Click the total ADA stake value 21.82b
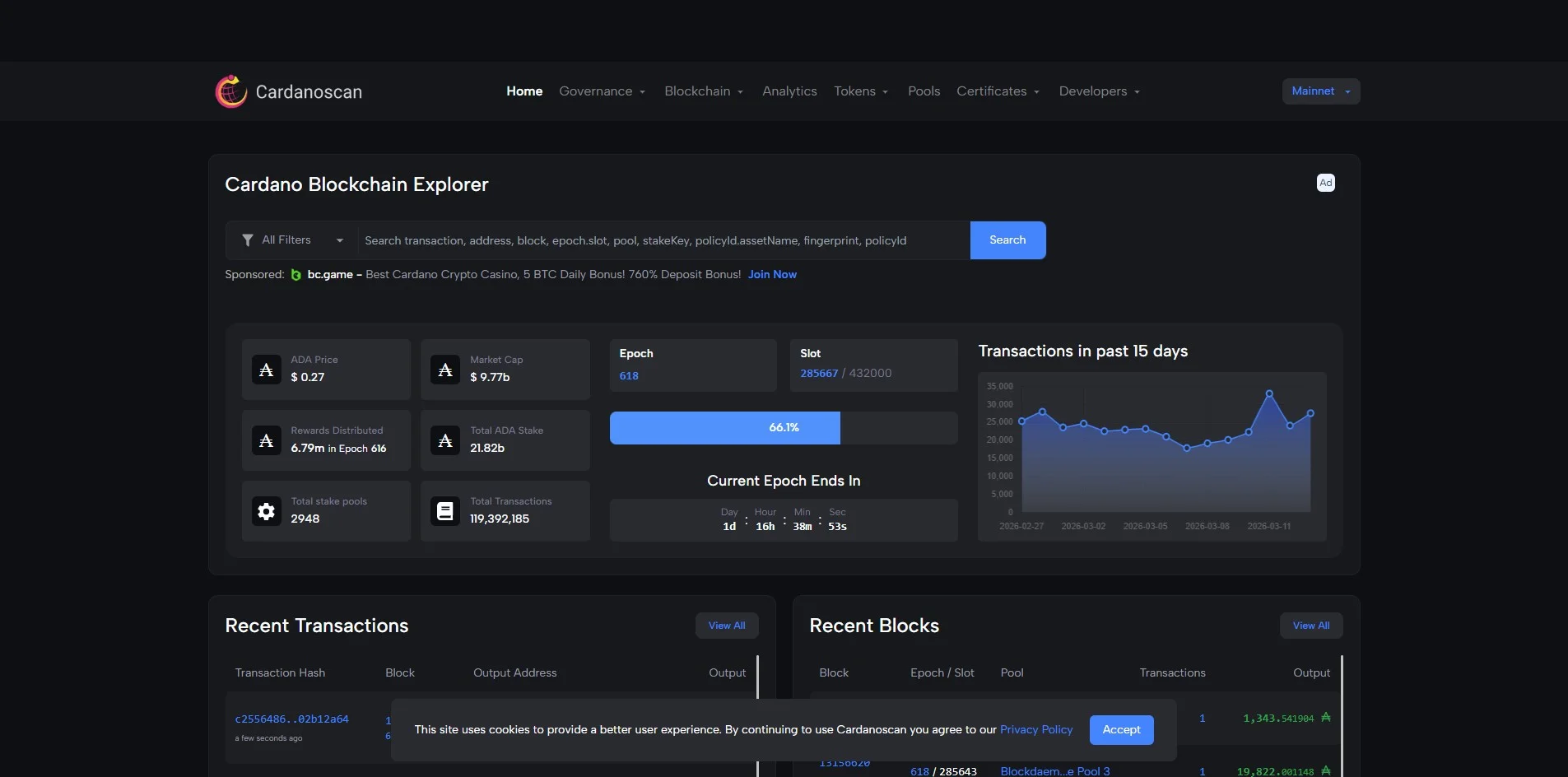 (x=487, y=448)
